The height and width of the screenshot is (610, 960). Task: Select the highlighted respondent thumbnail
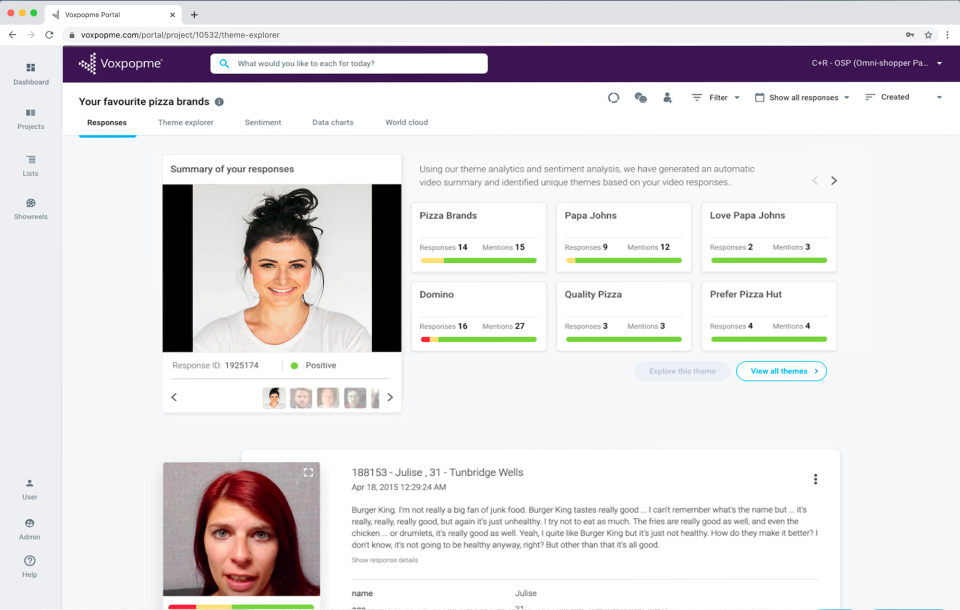click(273, 397)
